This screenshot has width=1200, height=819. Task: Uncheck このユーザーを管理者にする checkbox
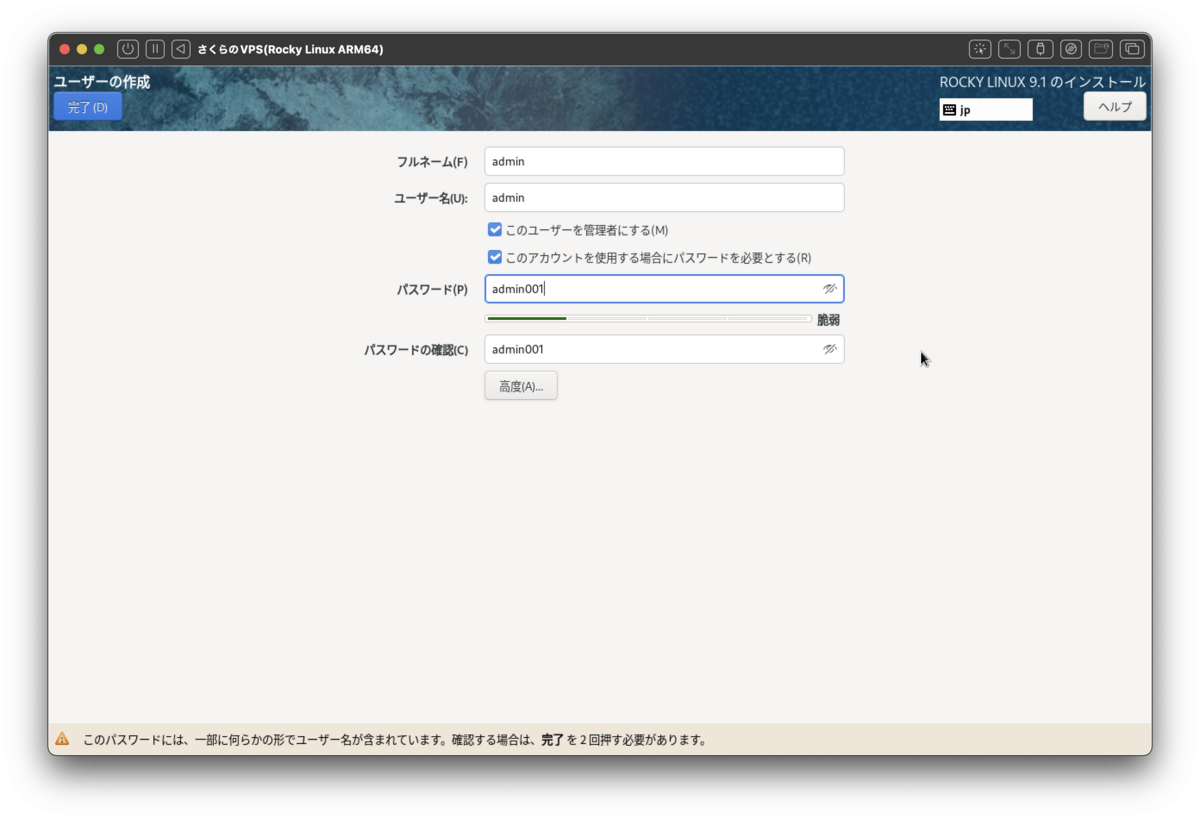(494, 229)
